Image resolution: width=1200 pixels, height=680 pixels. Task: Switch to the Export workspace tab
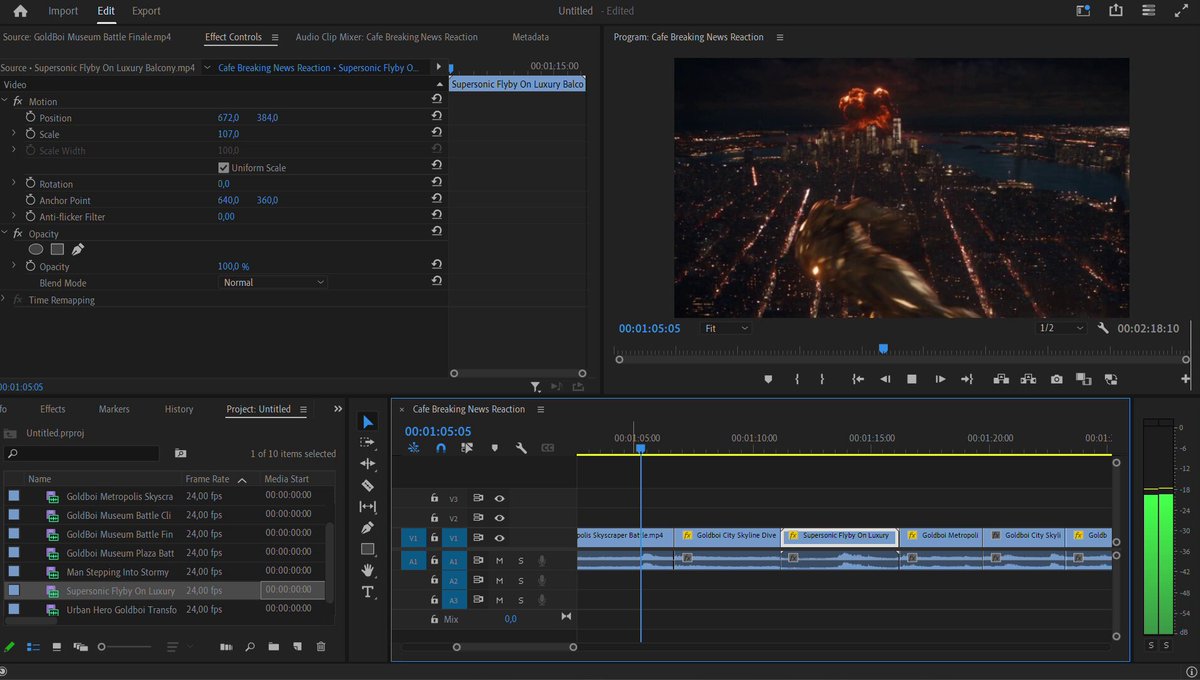pos(146,11)
